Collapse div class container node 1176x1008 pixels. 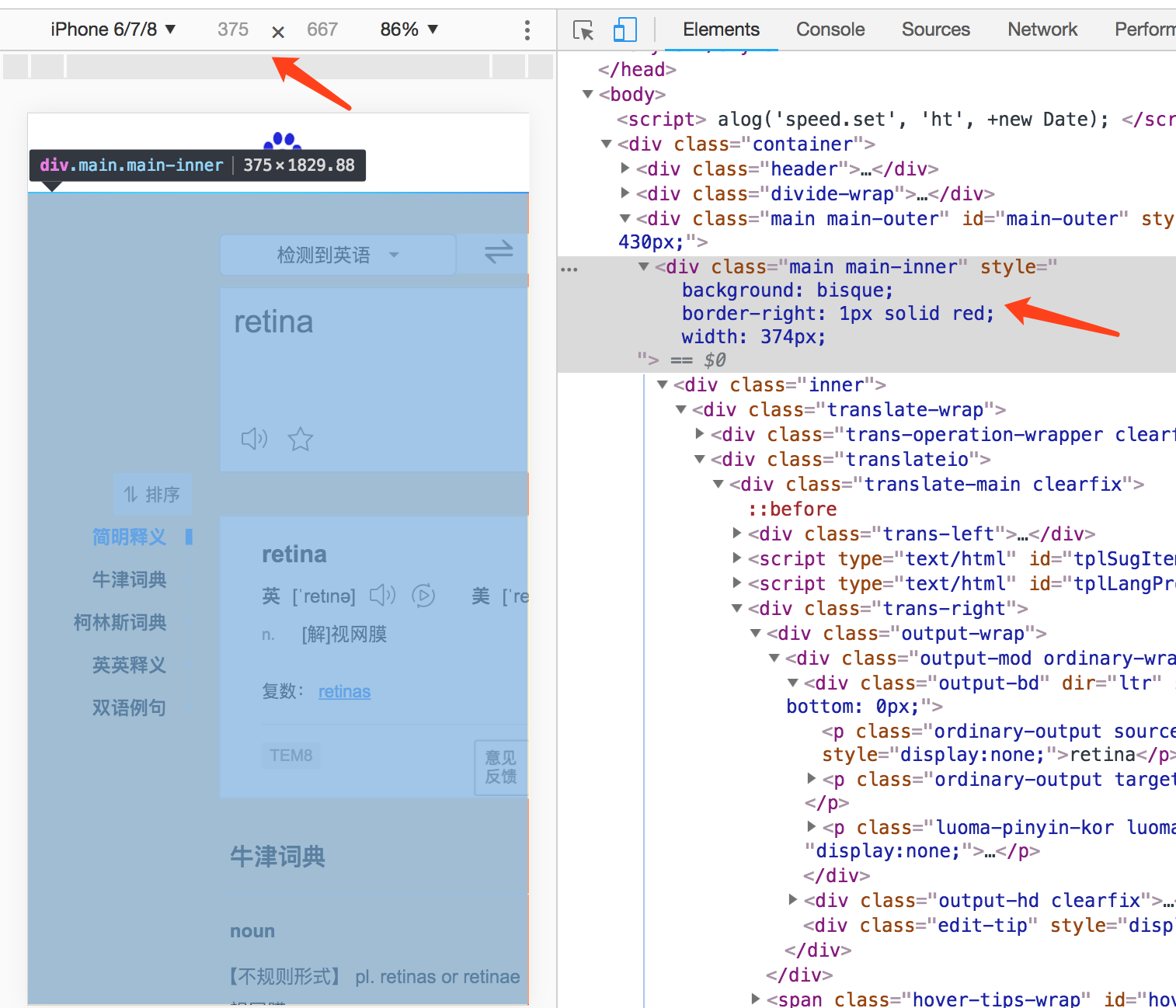pyautogui.click(x=607, y=144)
